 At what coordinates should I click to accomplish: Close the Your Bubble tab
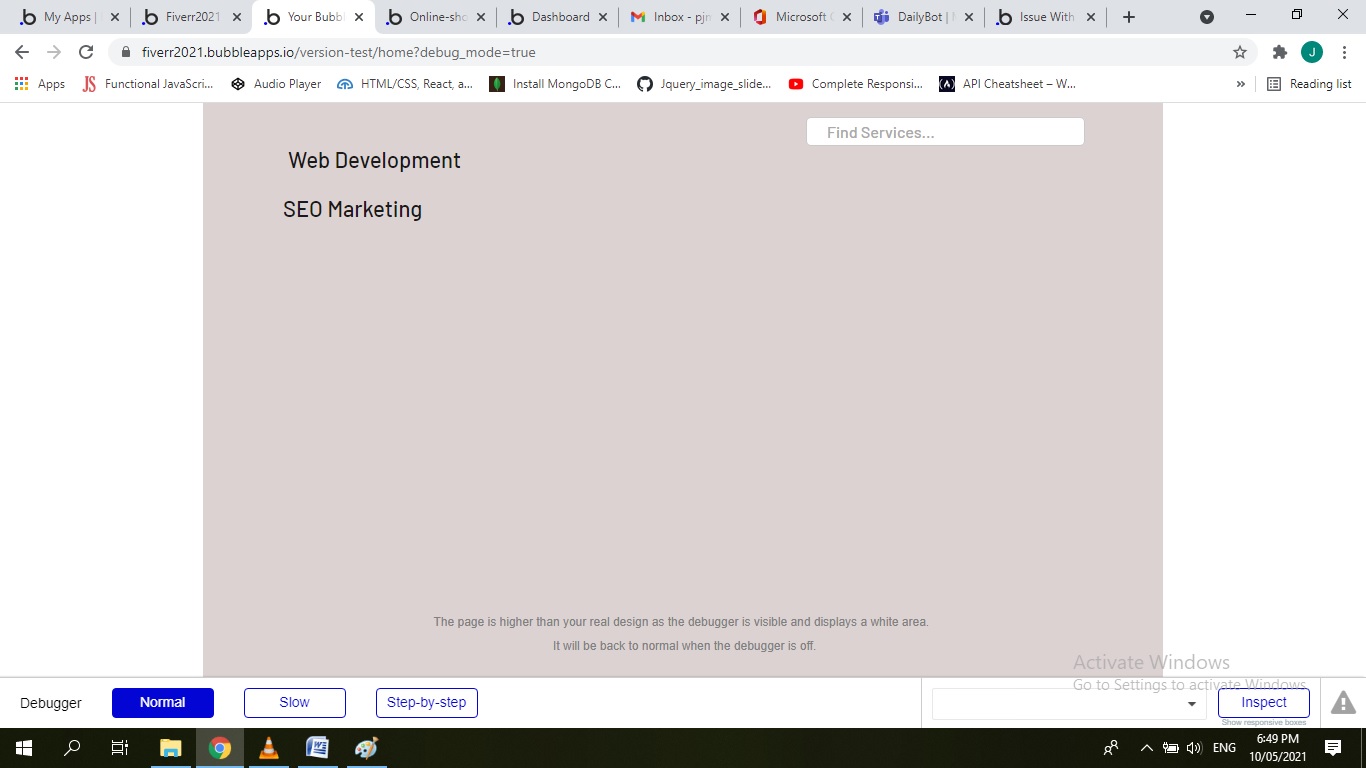[359, 17]
